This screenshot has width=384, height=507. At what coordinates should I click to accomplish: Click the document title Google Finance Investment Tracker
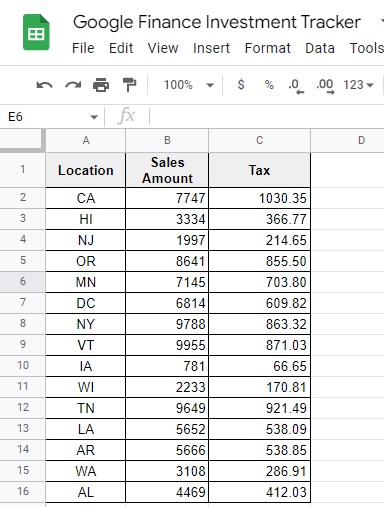coord(217,22)
